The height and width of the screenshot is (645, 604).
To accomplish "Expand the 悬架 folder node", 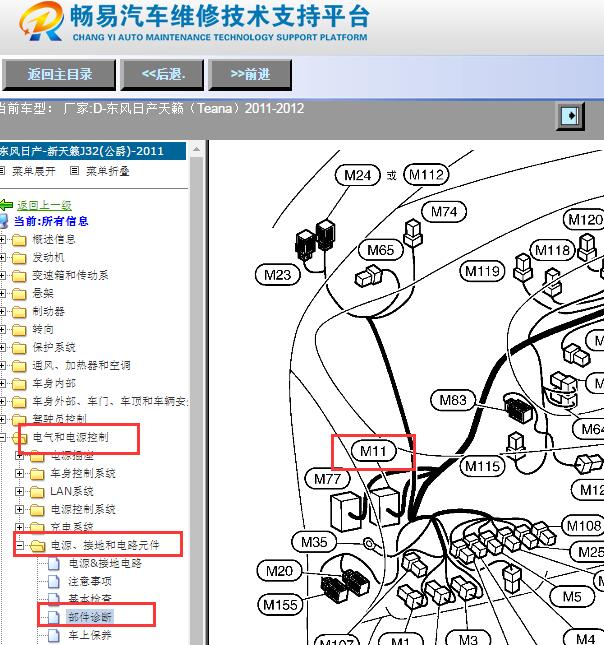I will 2,293.
